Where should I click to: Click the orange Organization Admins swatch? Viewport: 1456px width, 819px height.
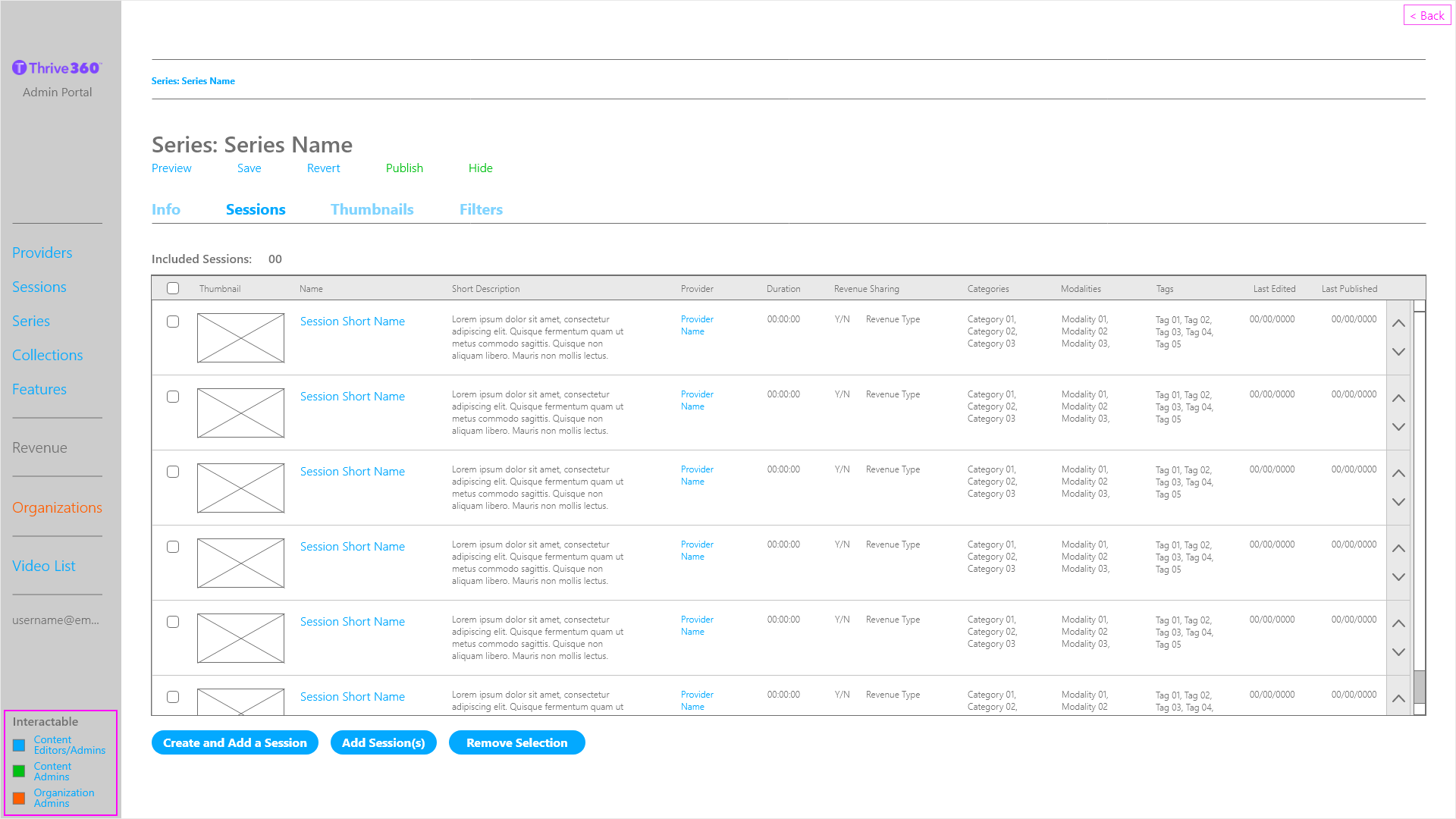click(x=19, y=798)
